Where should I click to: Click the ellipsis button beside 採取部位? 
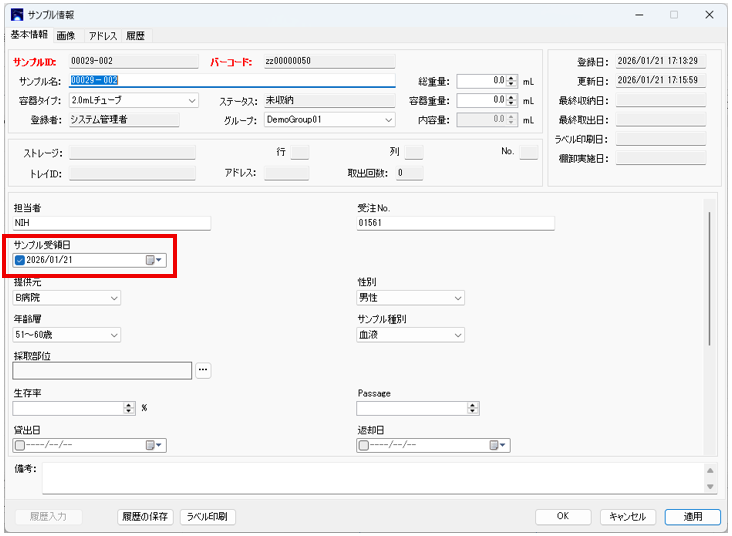(203, 370)
